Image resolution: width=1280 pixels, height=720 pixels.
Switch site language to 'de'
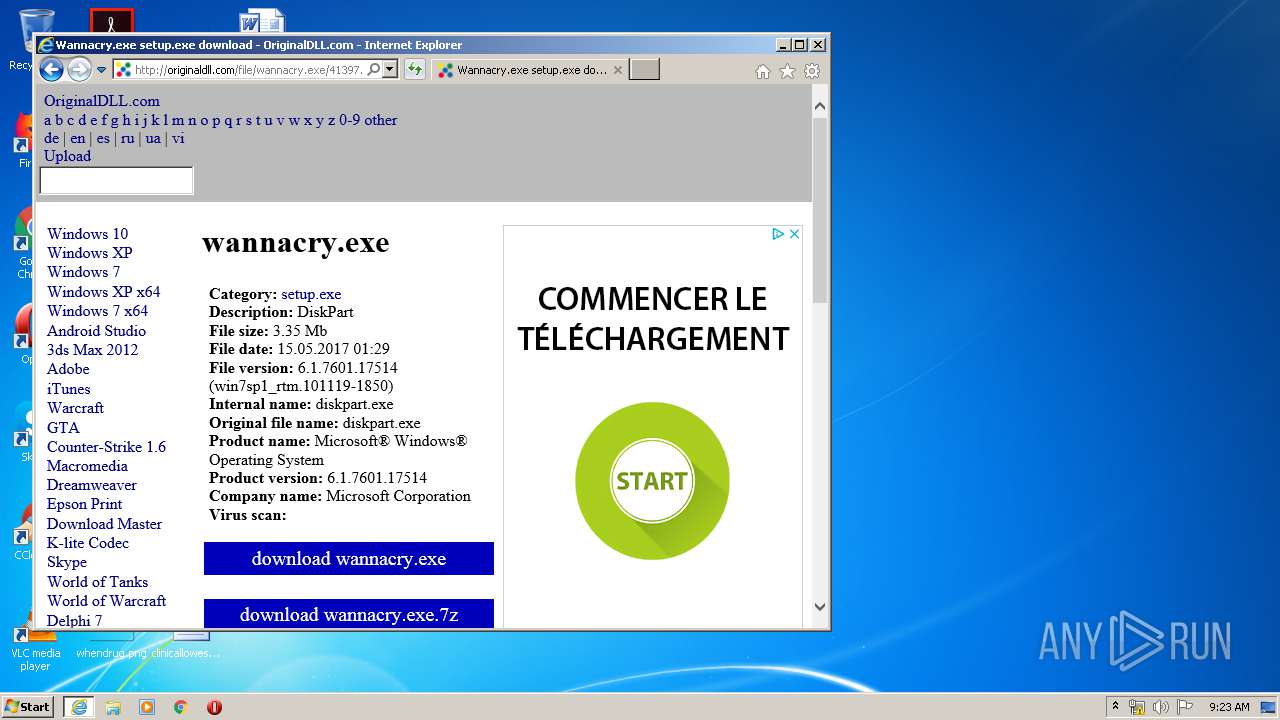(51, 138)
